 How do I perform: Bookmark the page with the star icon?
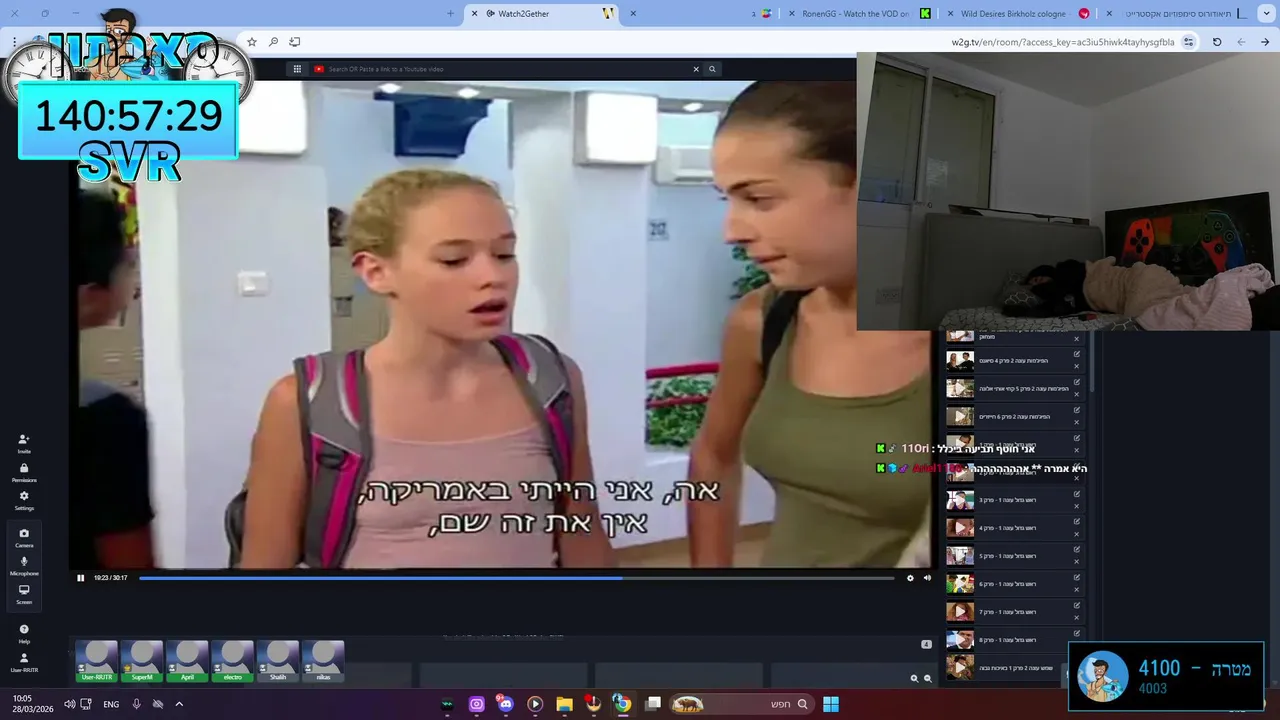click(x=251, y=42)
